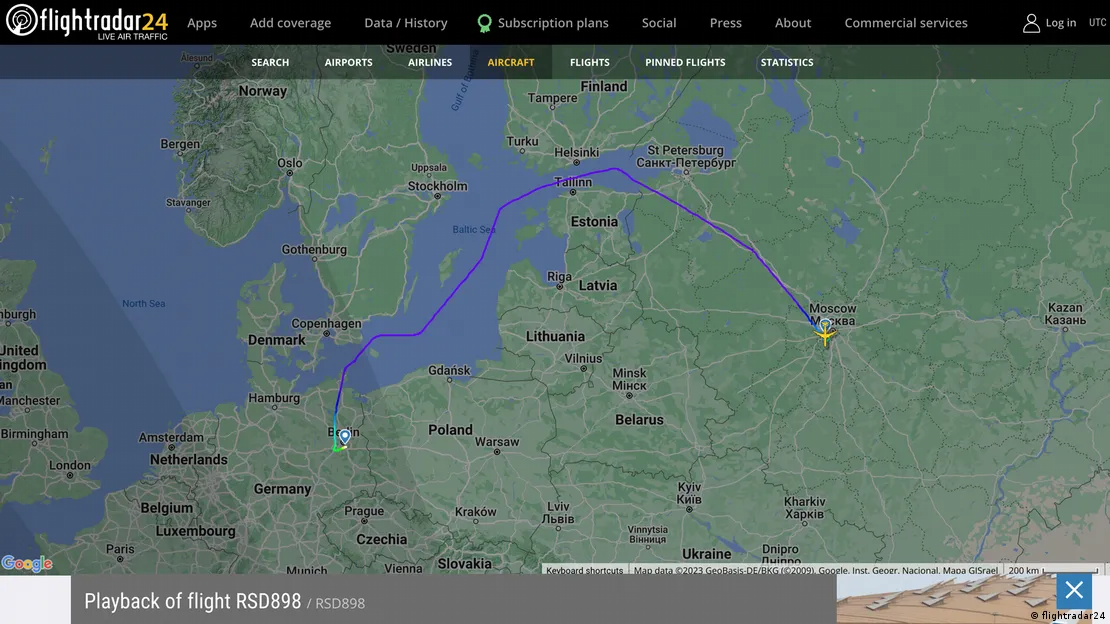Click the user account icon

pyautogui.click(x=1031, y=23)
